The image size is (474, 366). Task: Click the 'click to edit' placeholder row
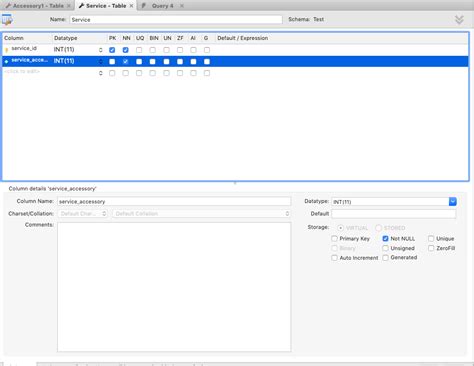[x=22, y=72]
